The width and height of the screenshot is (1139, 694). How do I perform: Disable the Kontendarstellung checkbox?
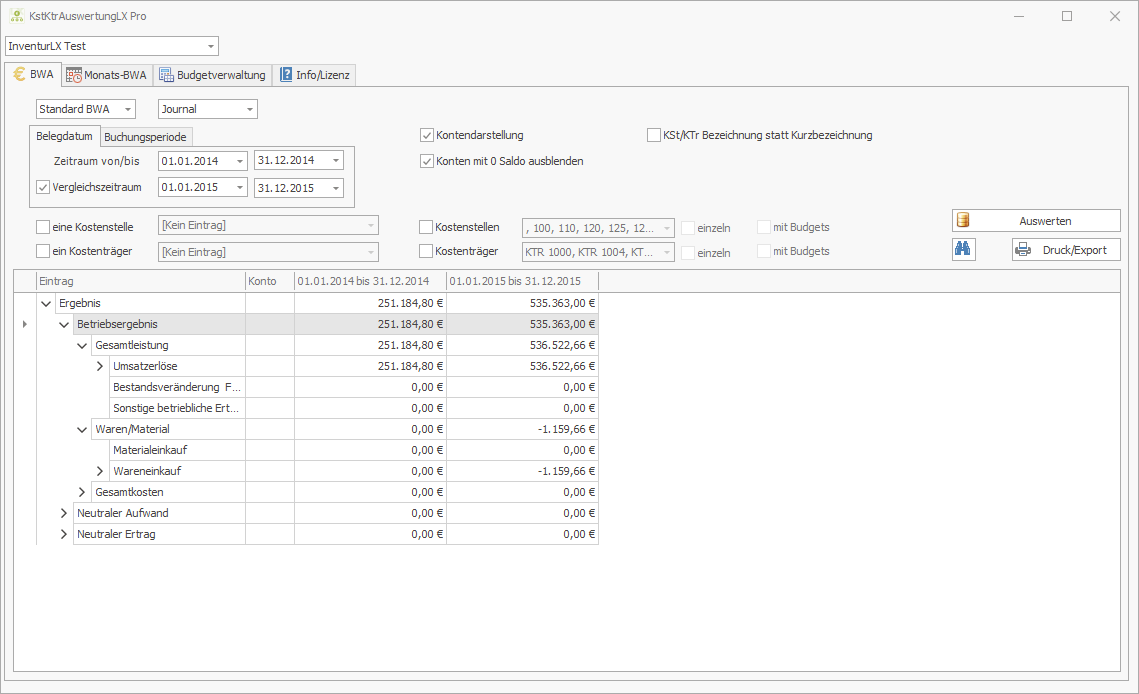pyautogui.click(x=427, y=135)
